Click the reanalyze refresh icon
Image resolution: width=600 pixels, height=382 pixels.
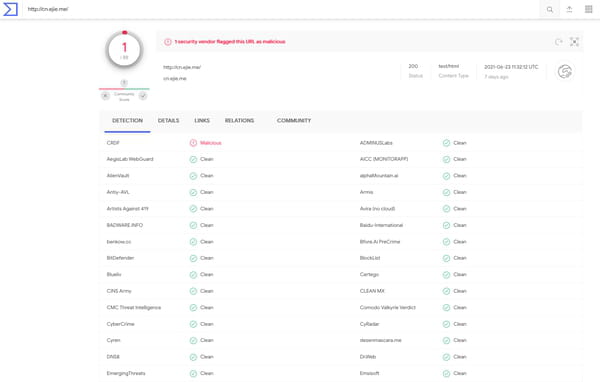[559, 42]
